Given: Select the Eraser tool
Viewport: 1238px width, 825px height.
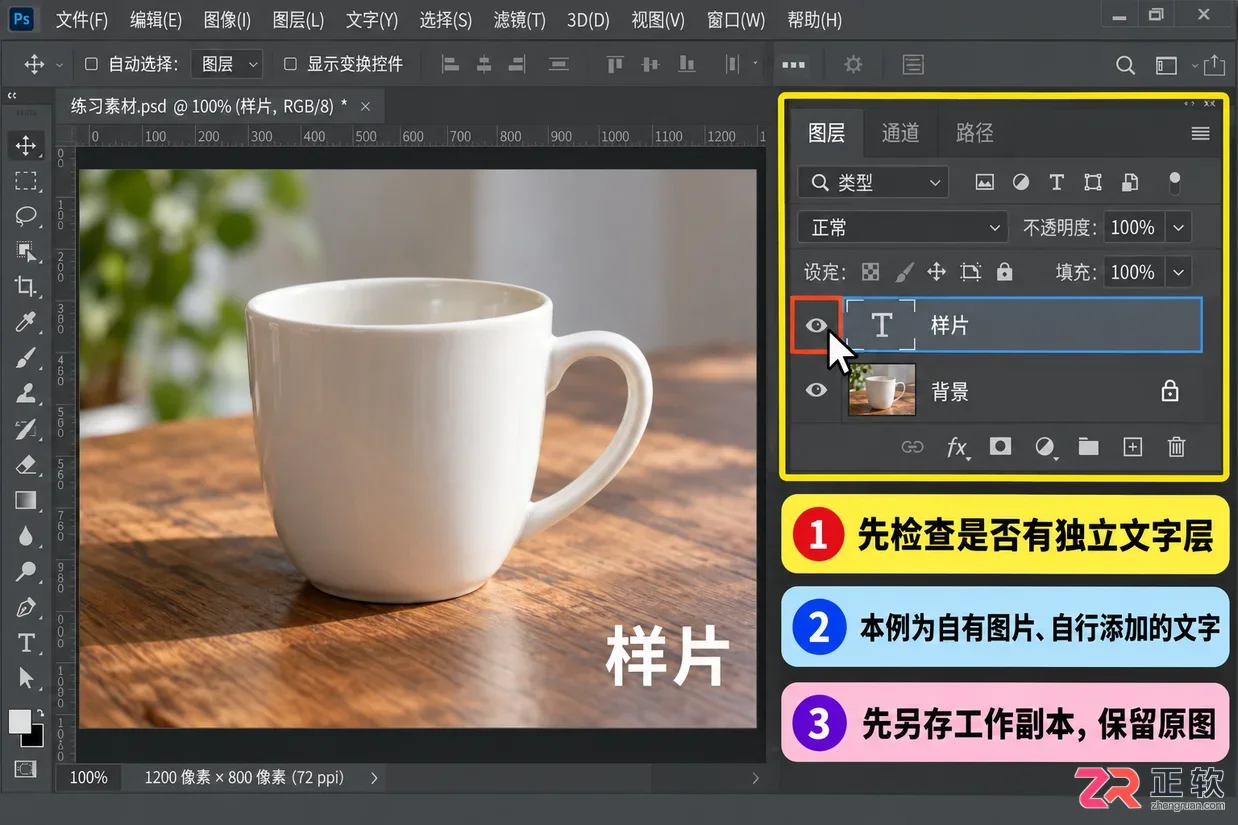Looking at the screenshot, I should click(x=26, y=465).
